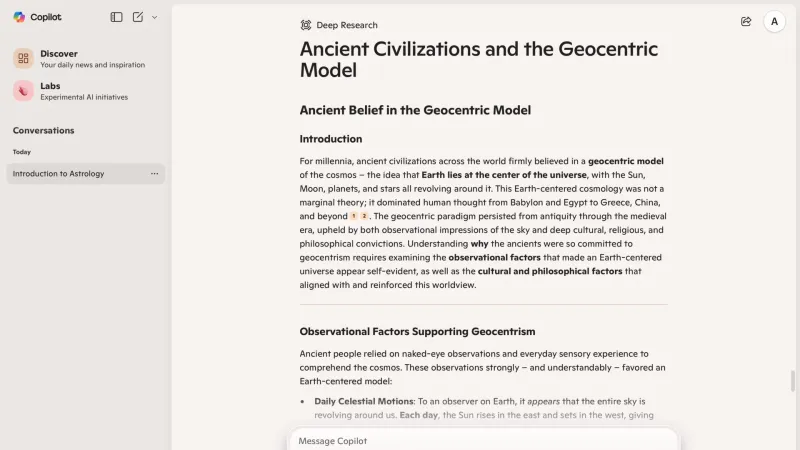
Task: Open the Labs icon tile
Action: tap(23, 91)
